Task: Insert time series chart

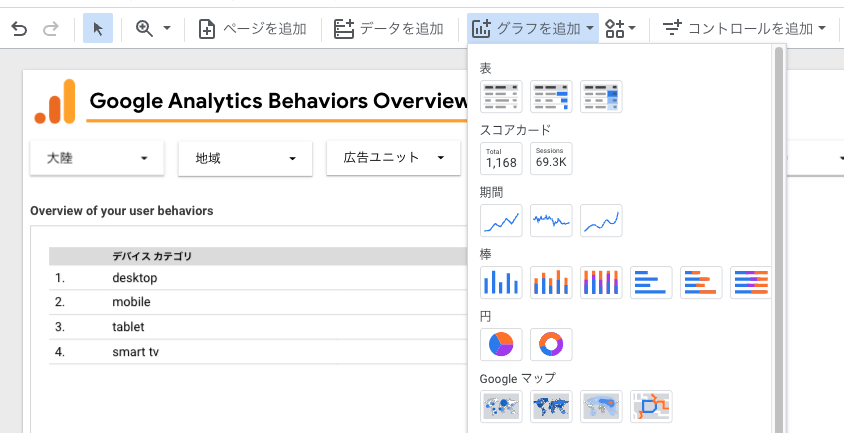Action: click(x=501, y=220)
